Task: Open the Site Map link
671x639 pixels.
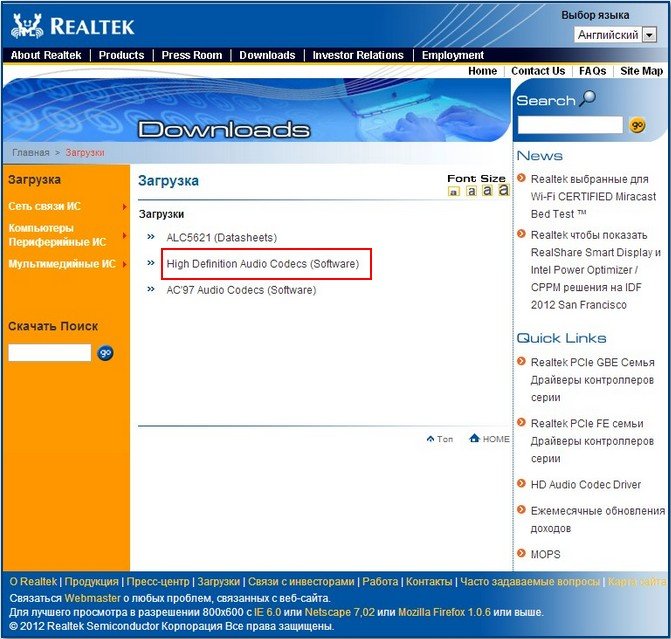Action: point(641,71)
